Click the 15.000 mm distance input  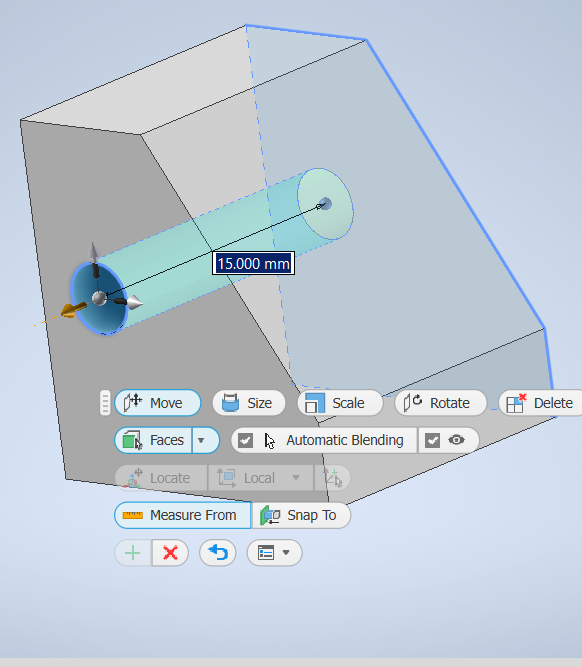pos(254,263)
